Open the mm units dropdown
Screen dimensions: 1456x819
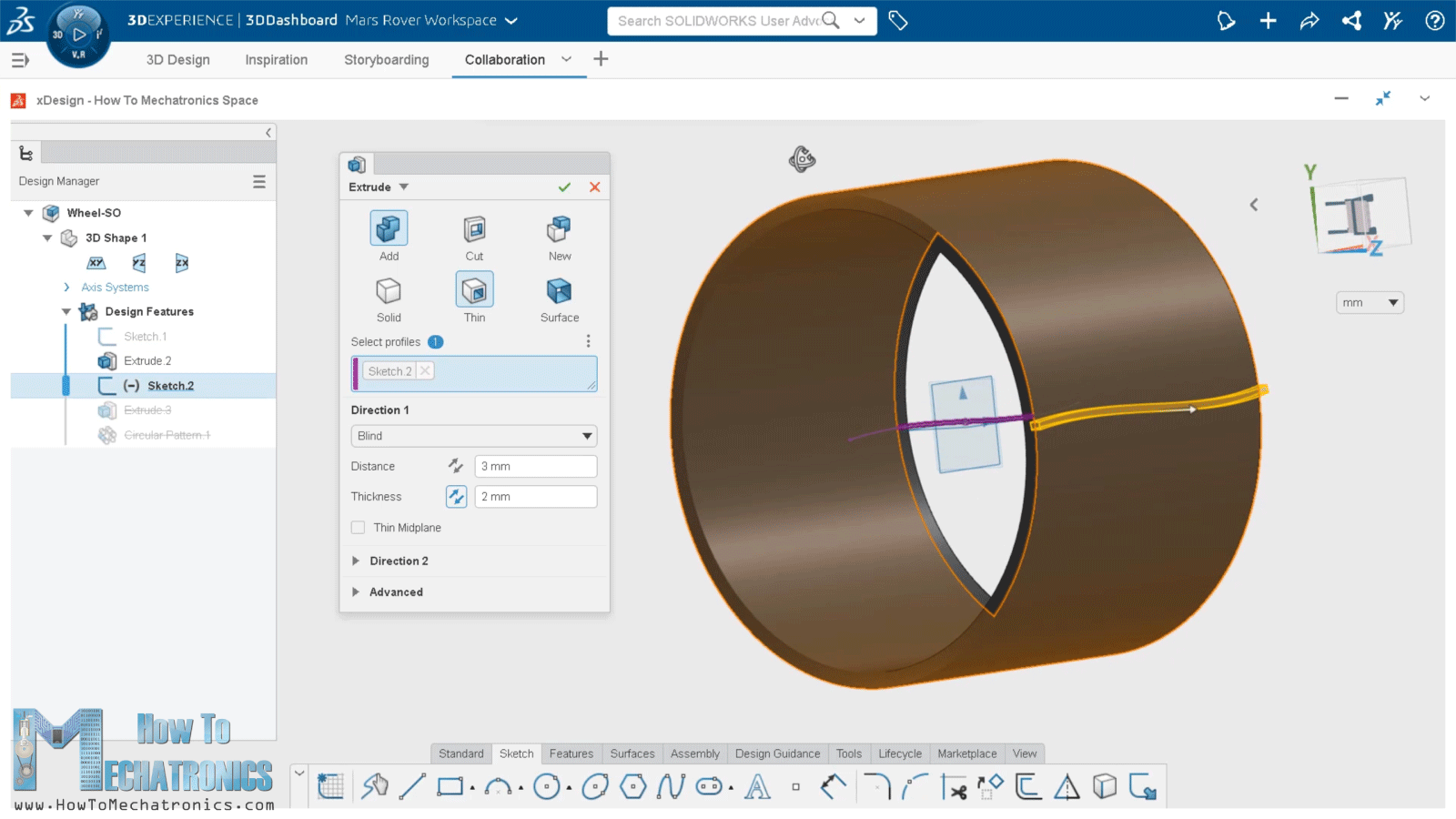pyautogui.click(x=1370, y=303)
